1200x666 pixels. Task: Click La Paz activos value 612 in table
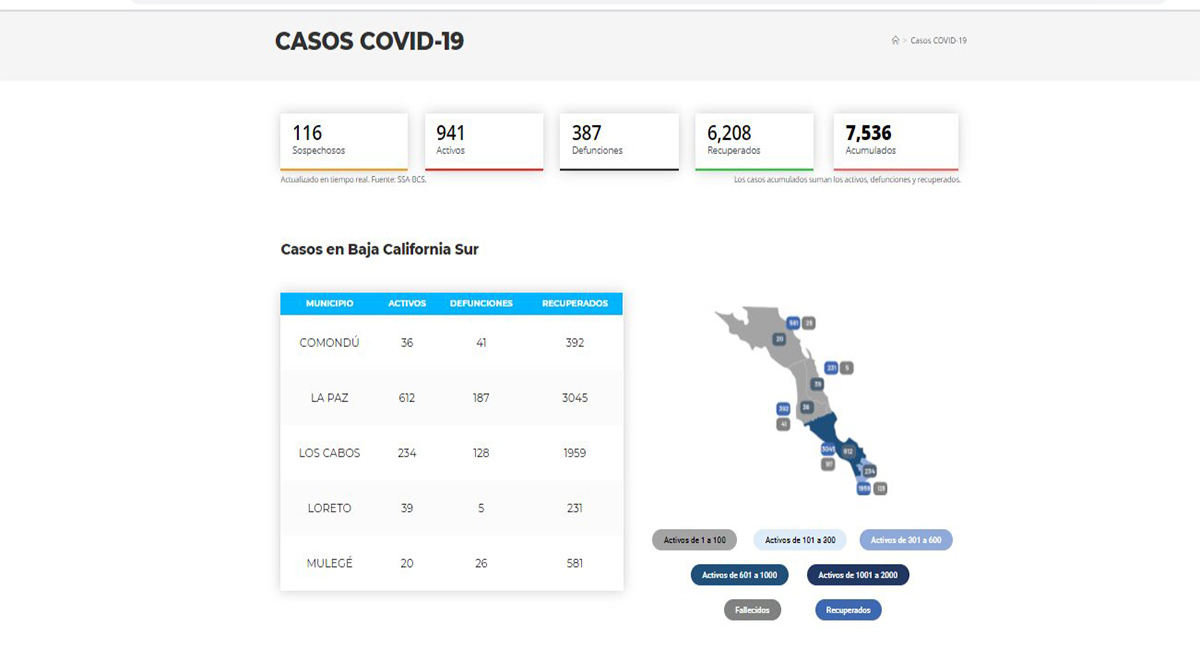coord(407,398)
